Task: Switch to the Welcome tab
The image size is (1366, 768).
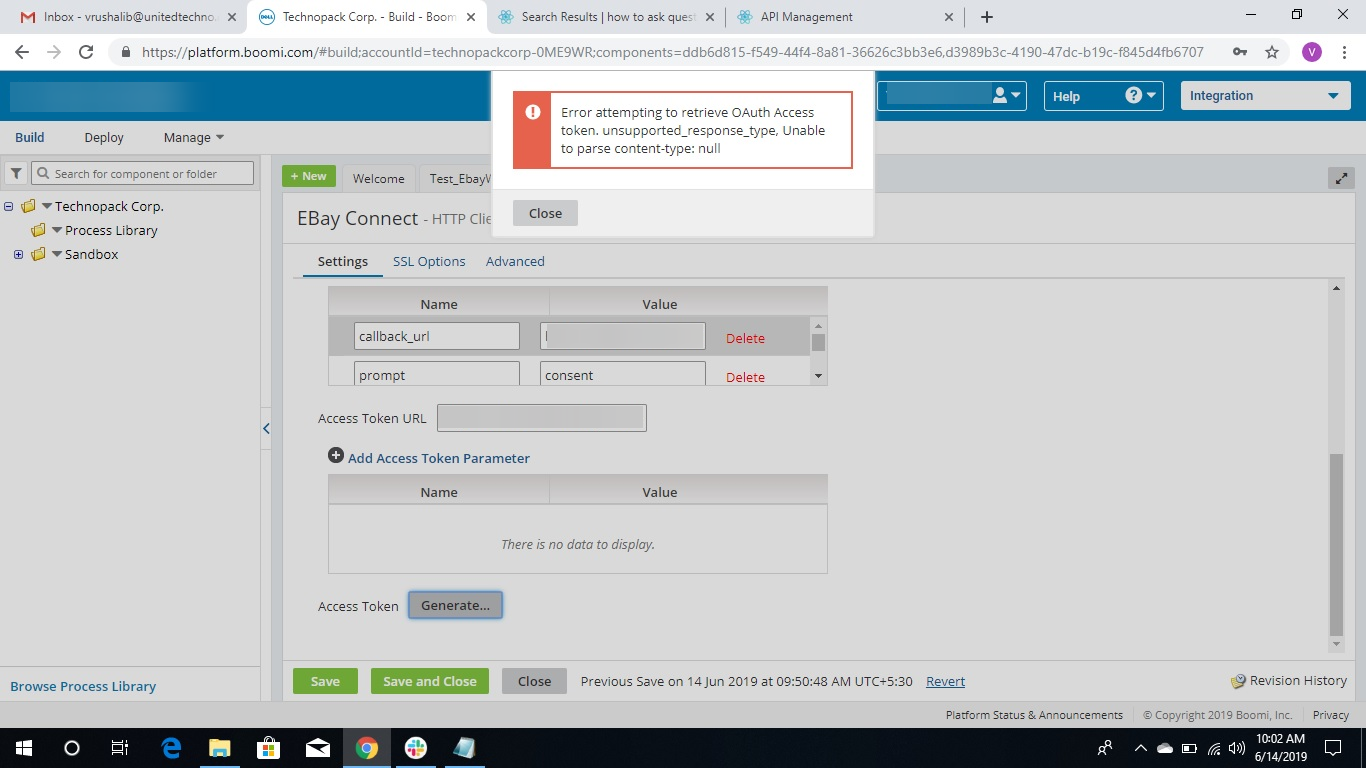Action: 378,178
